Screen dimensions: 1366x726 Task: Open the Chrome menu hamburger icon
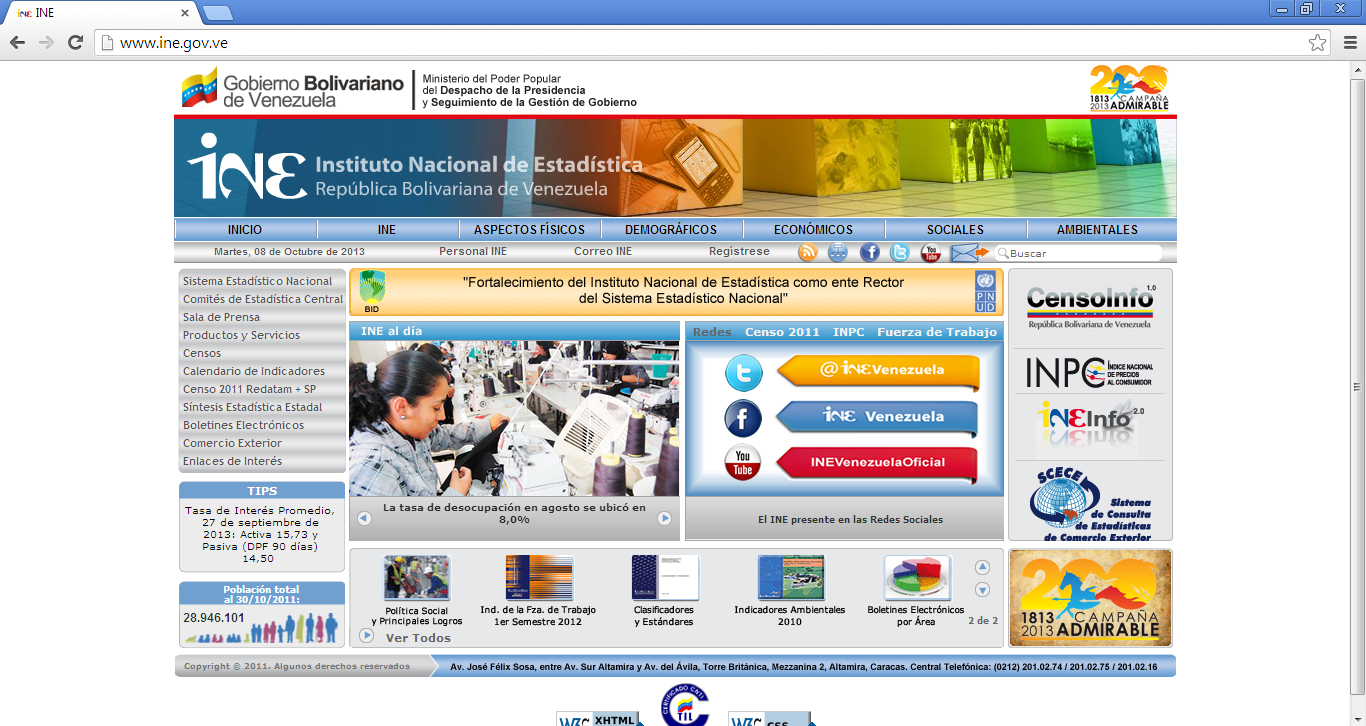pyautogui.click(x=1350, y=43)
